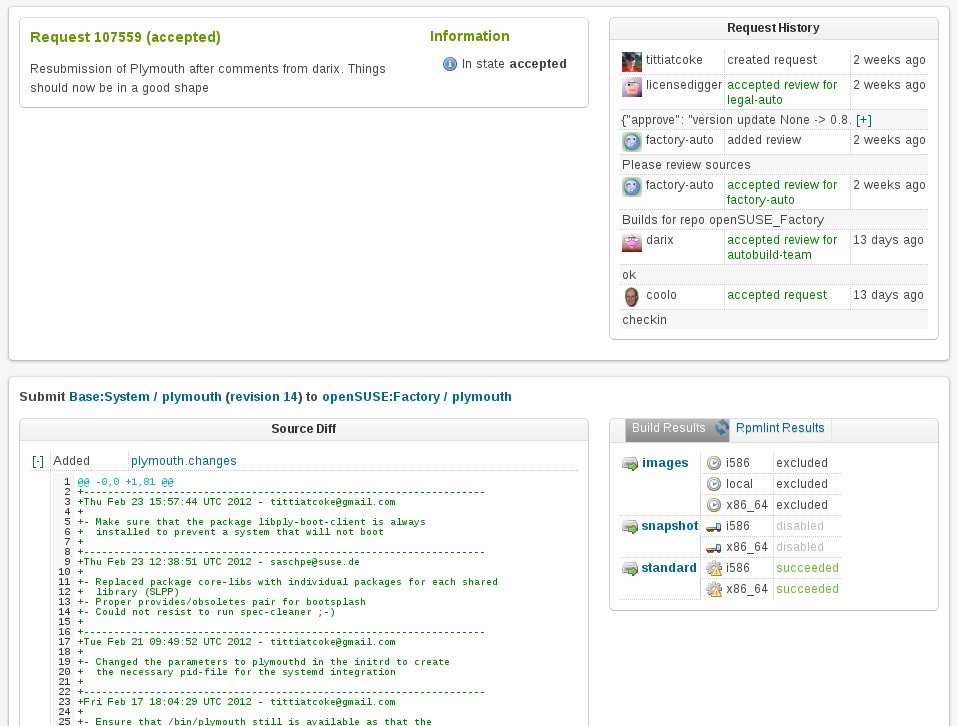Click the clock icon for images i586
Image resolution: width=957 pixels, height=726 pixels.
(x=713, y=463)
